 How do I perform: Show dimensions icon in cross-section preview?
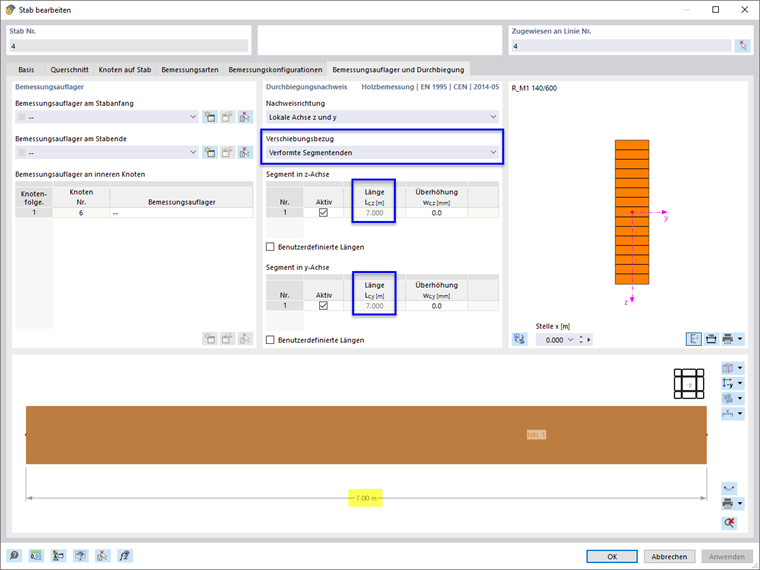click(711, 339)
